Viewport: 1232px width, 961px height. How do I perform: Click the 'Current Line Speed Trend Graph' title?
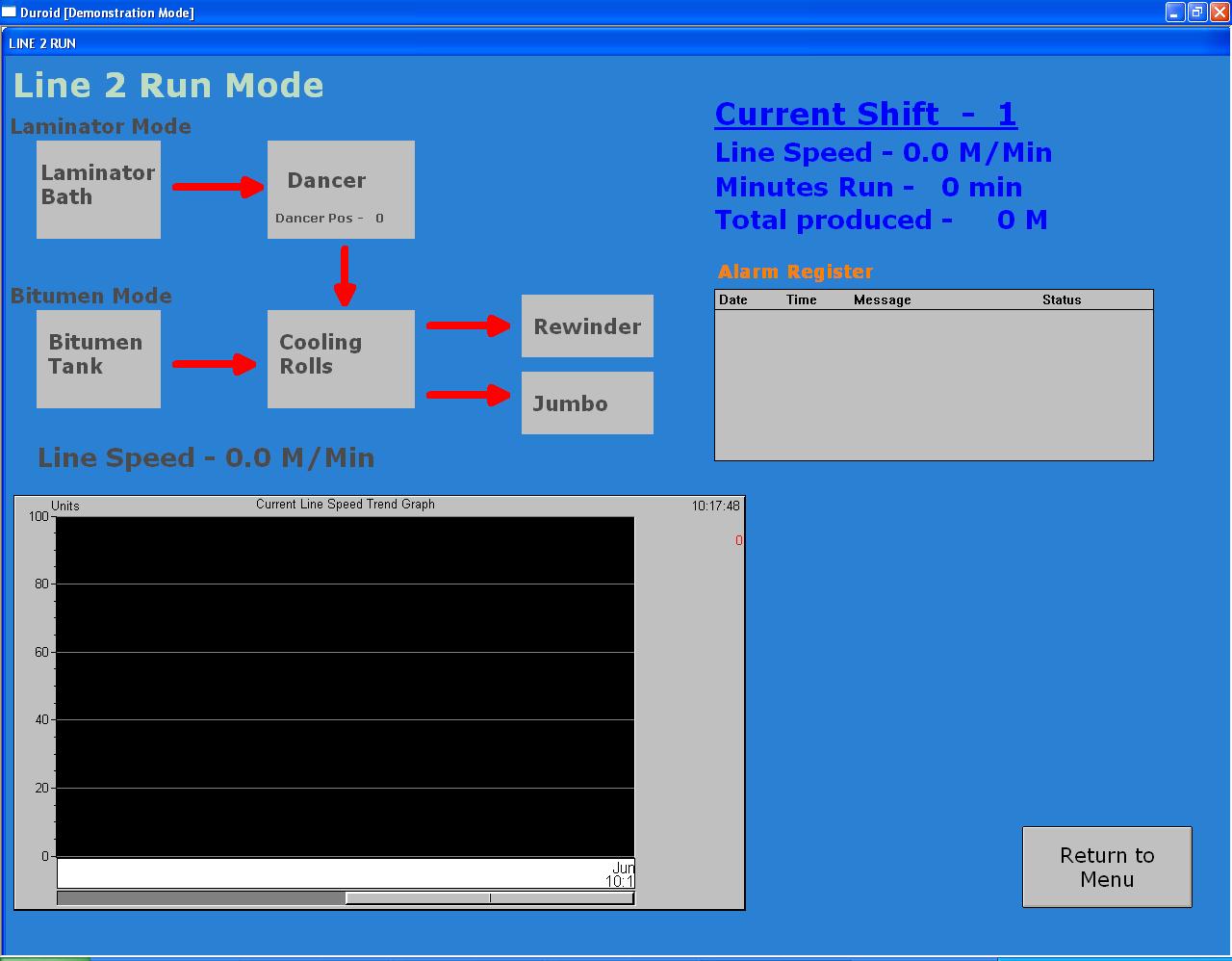pos(346,504)
